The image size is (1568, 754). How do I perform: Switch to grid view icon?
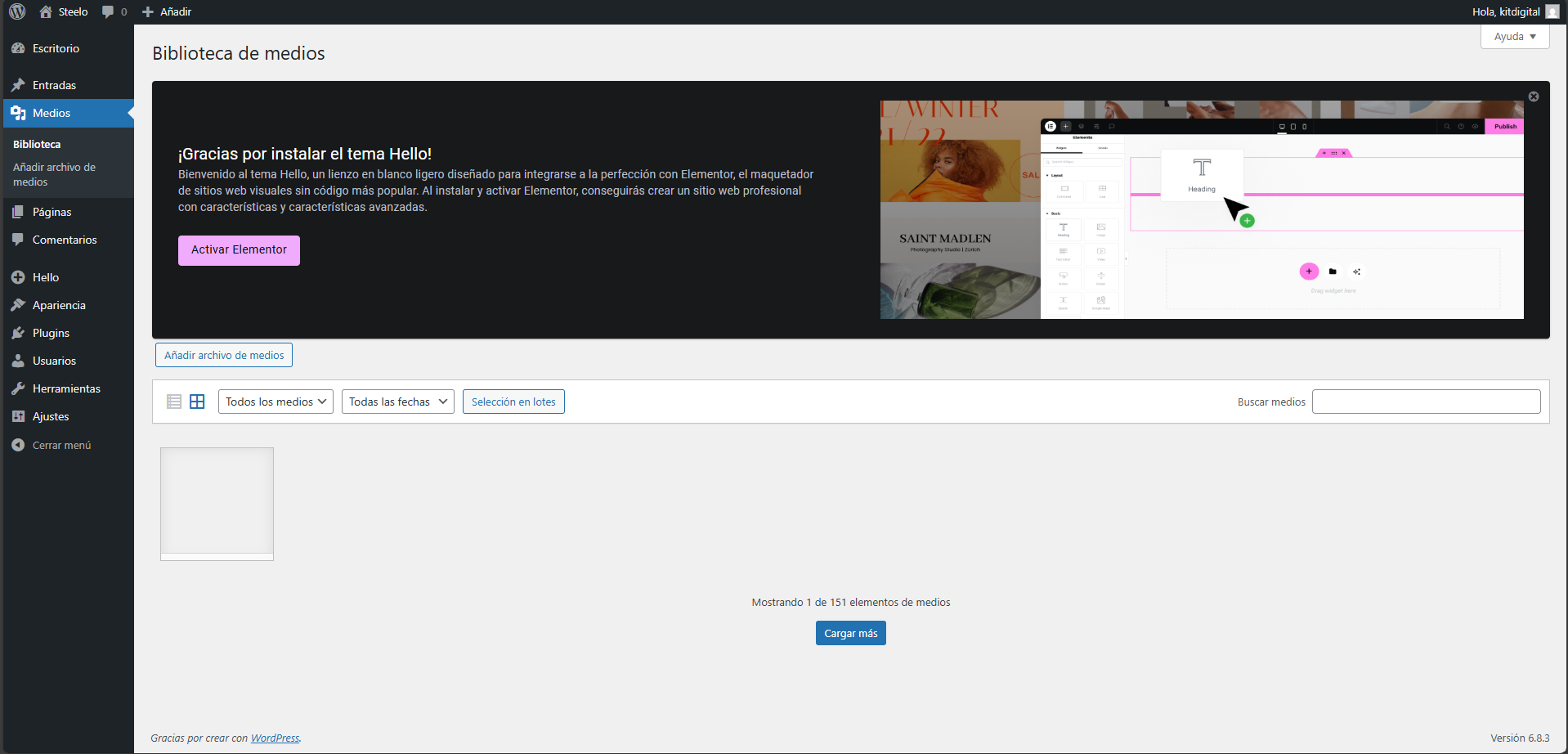pyautogui.click(x=197, y=402)
